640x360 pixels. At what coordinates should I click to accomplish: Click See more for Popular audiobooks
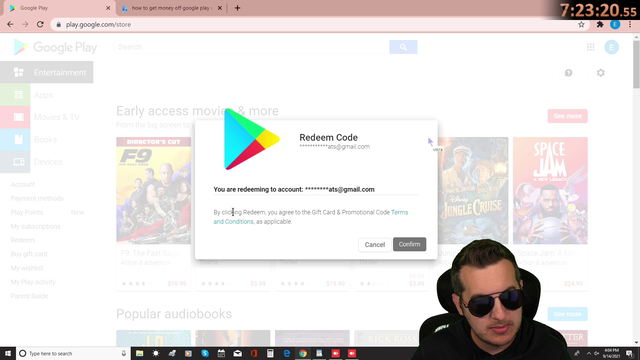click(x=567, y=314)
